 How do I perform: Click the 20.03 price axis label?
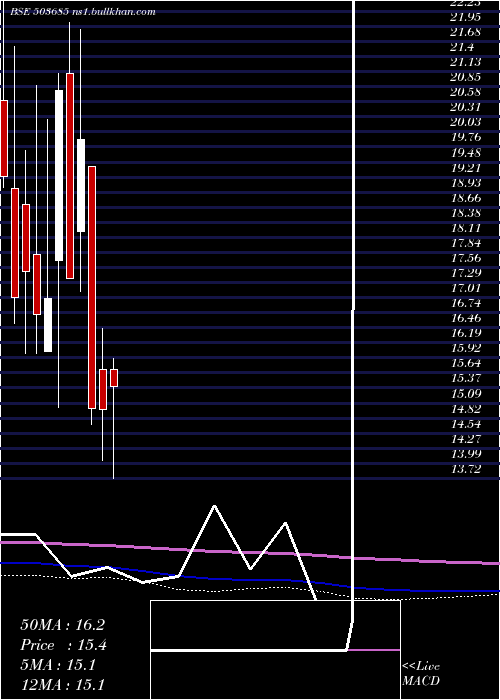(465, 122)
